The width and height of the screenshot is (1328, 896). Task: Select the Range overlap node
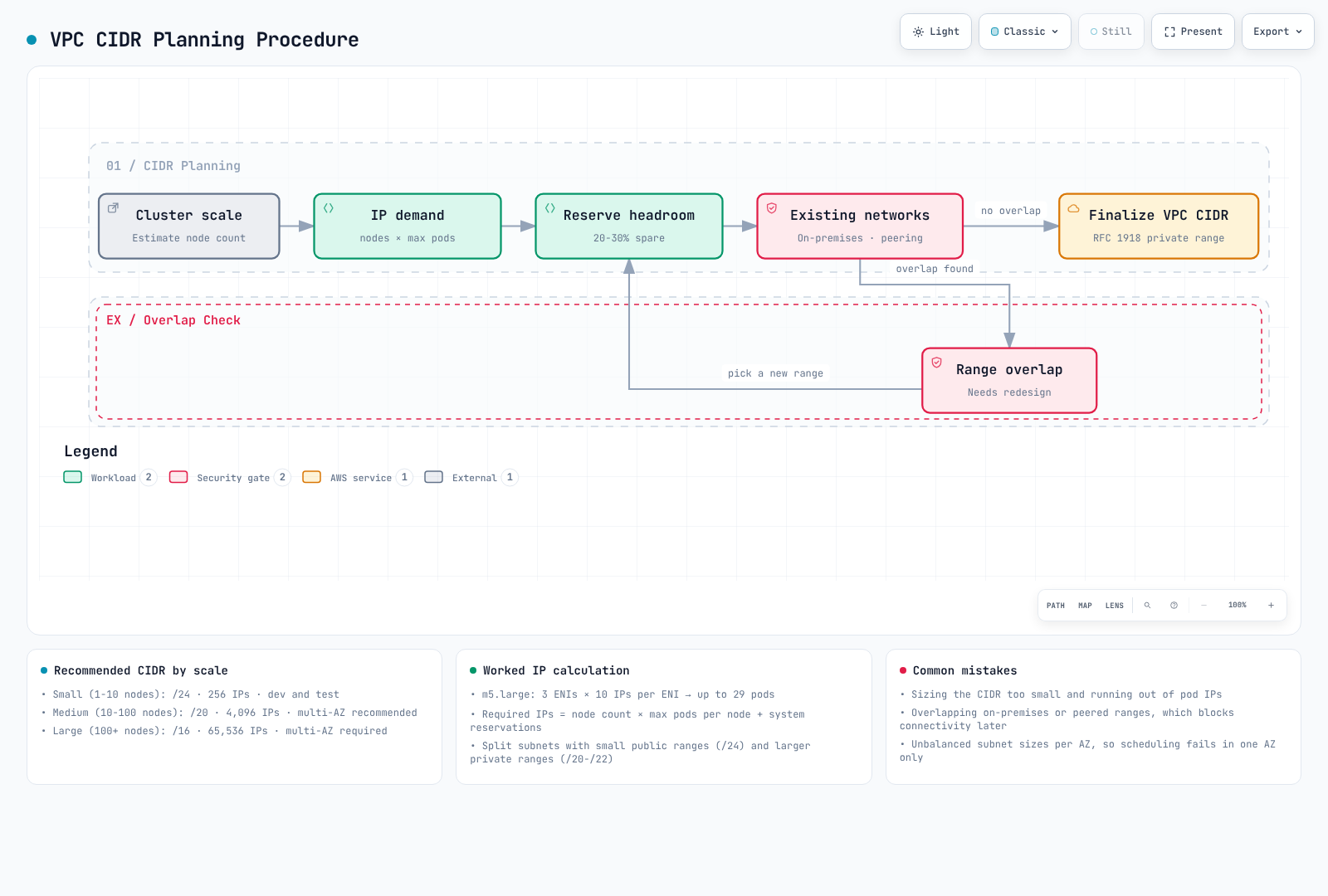1009,381
